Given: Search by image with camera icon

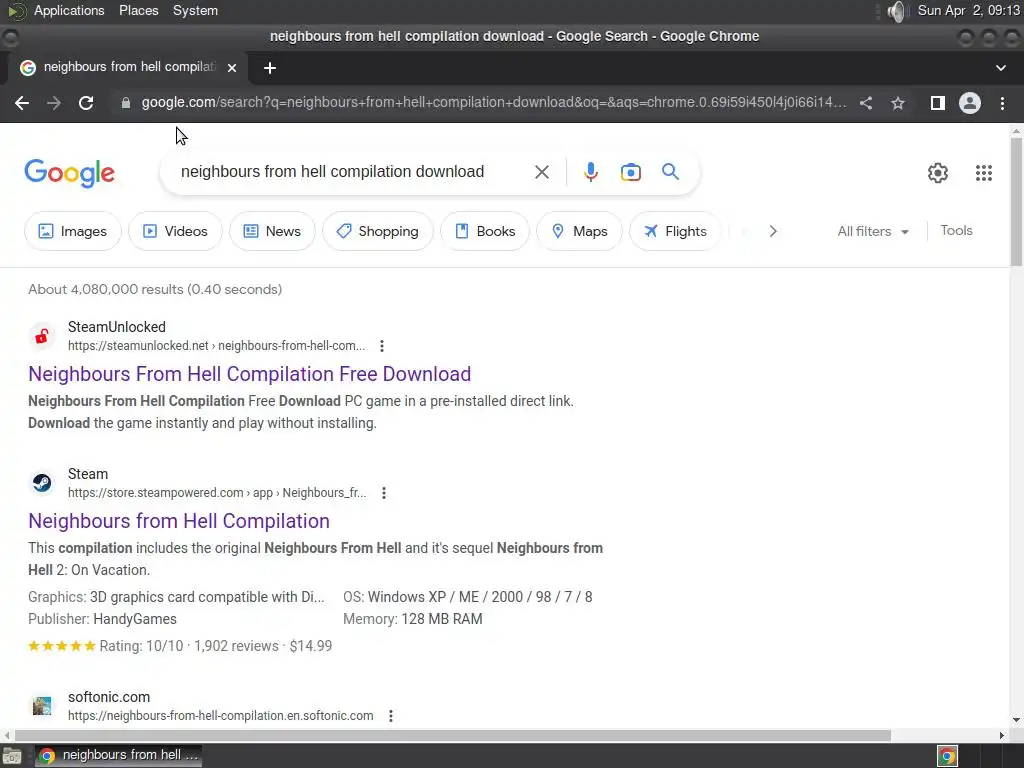Looking at the screenshot, I should click(630, 172).
